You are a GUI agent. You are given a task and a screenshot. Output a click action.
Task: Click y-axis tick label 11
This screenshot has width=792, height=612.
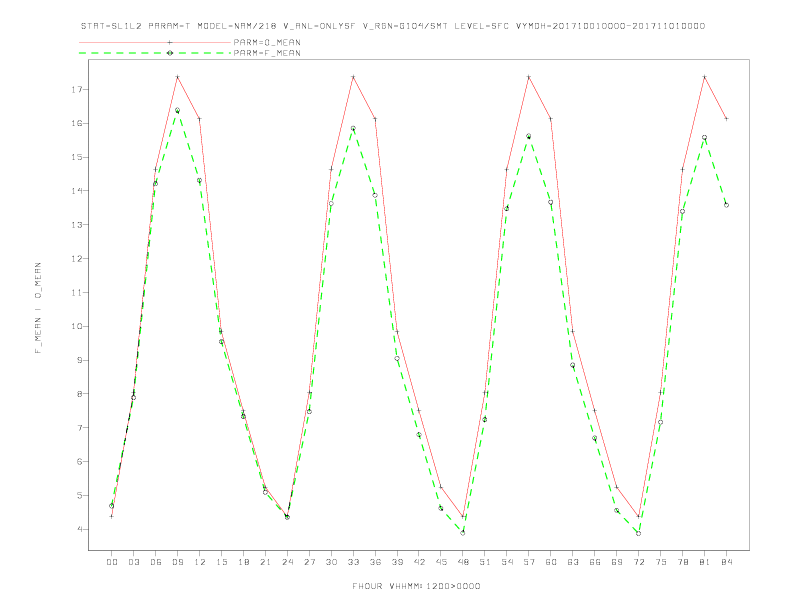point(77,292)
